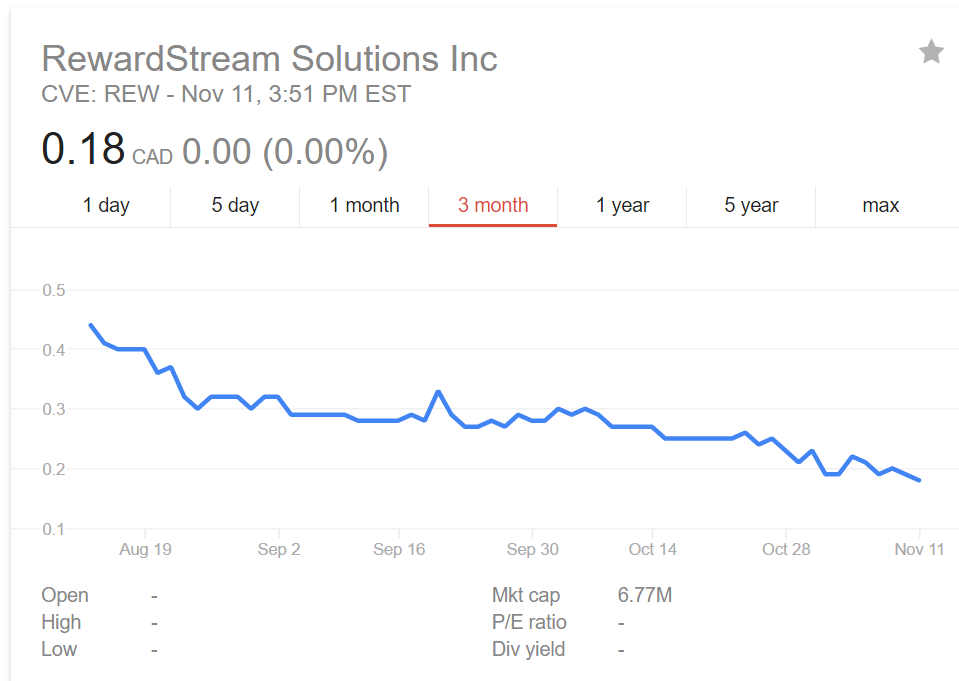The height and width of the screenshot is (681, 959).
Task: Click the 0.18 current price
Action: (83, 150)
